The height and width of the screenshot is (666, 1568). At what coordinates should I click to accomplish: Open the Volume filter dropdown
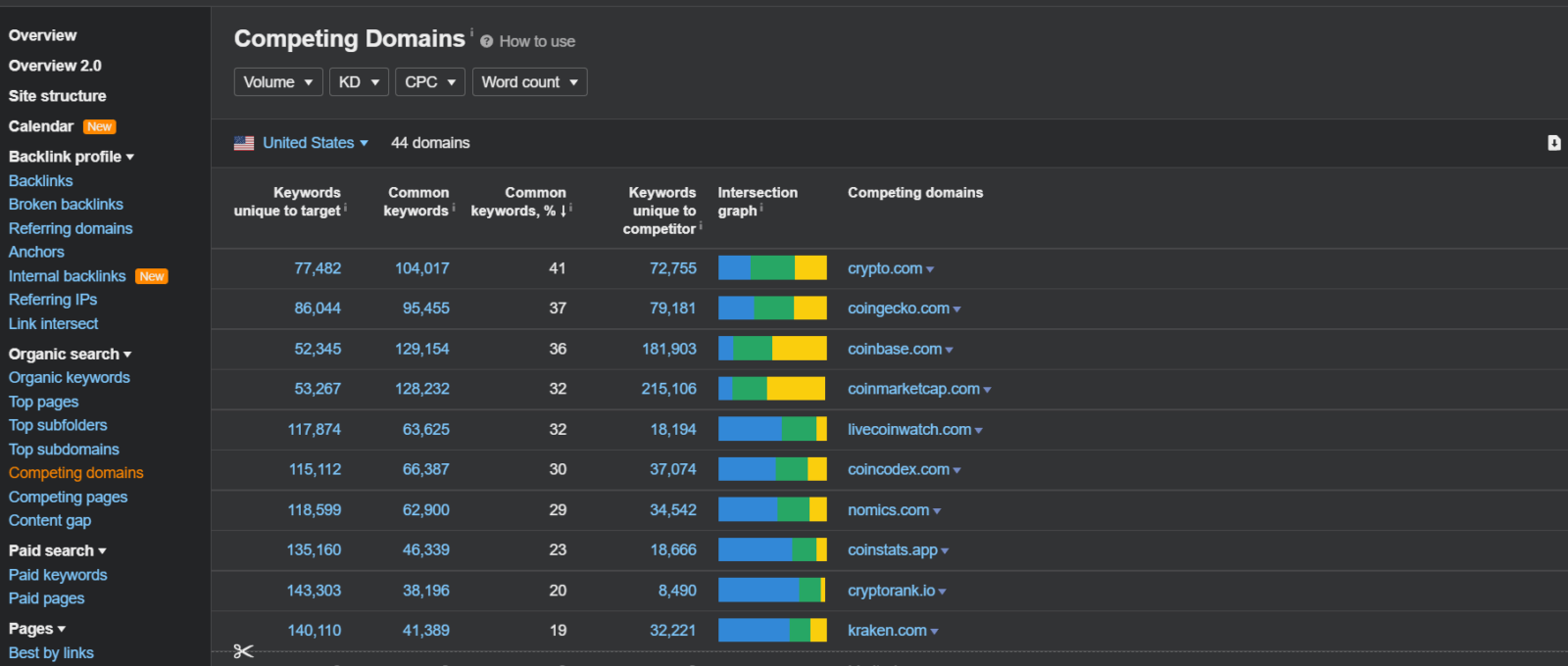277,82
